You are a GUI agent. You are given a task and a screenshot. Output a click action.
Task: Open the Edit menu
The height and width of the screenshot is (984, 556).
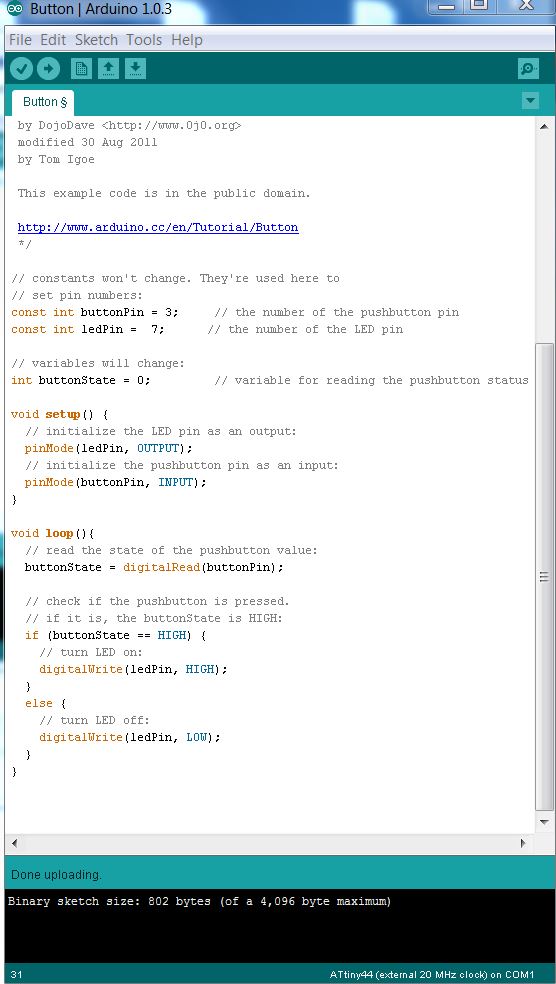point(53,40)
